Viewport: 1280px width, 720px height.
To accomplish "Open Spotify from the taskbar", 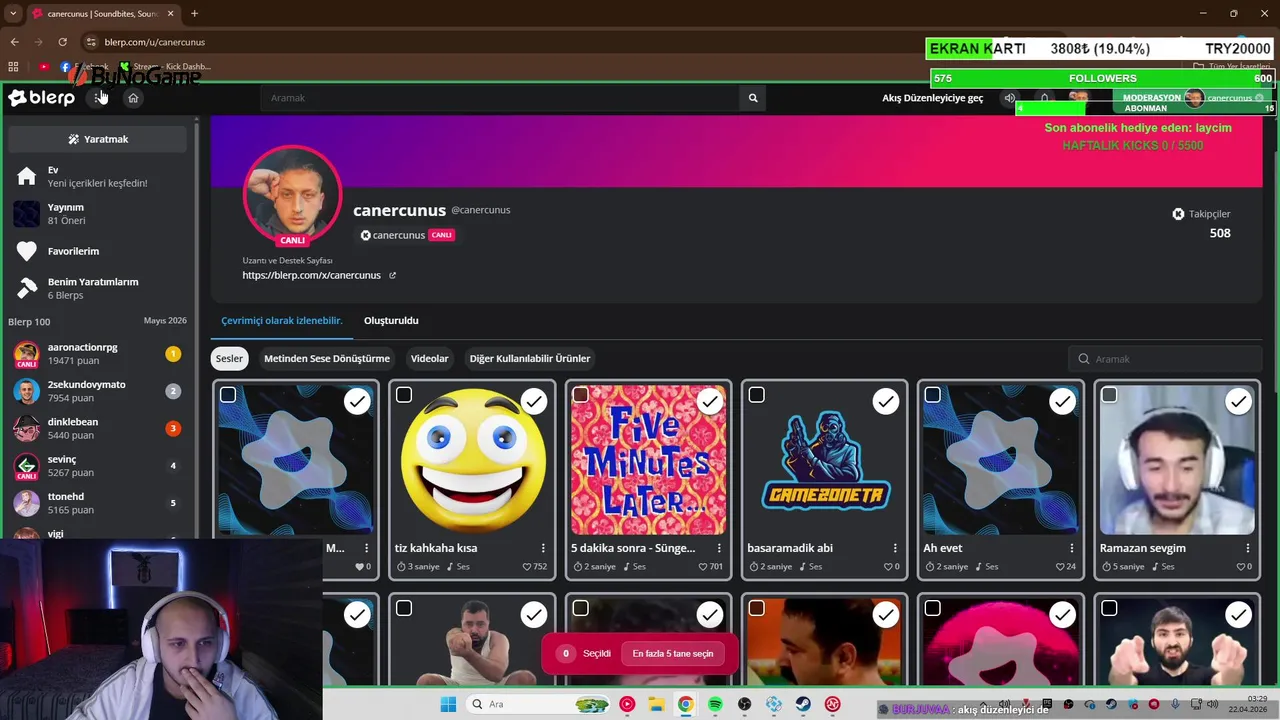I will click(x=715, y=704).
